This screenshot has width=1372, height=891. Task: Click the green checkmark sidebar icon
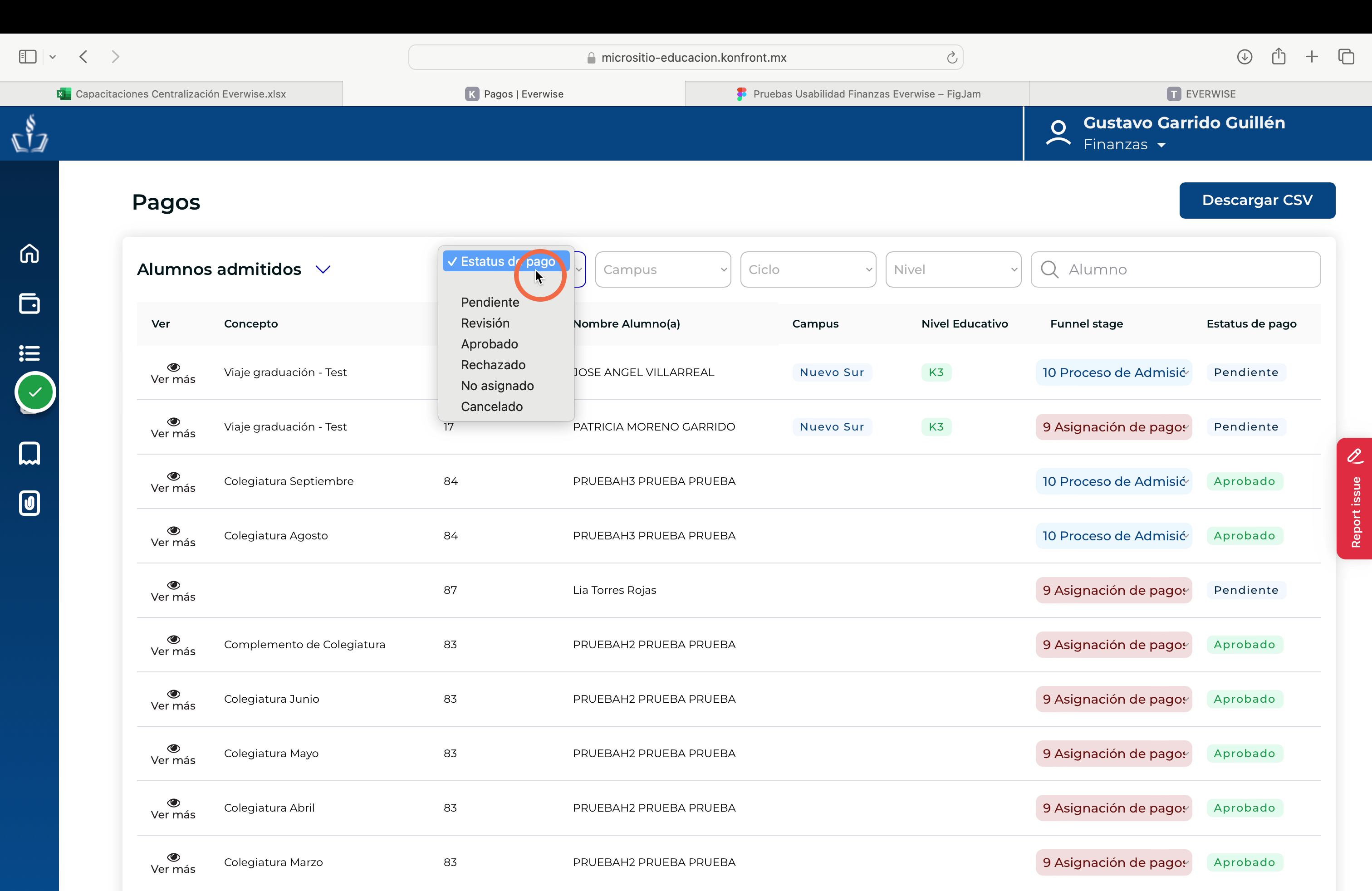tap(35, 392)
